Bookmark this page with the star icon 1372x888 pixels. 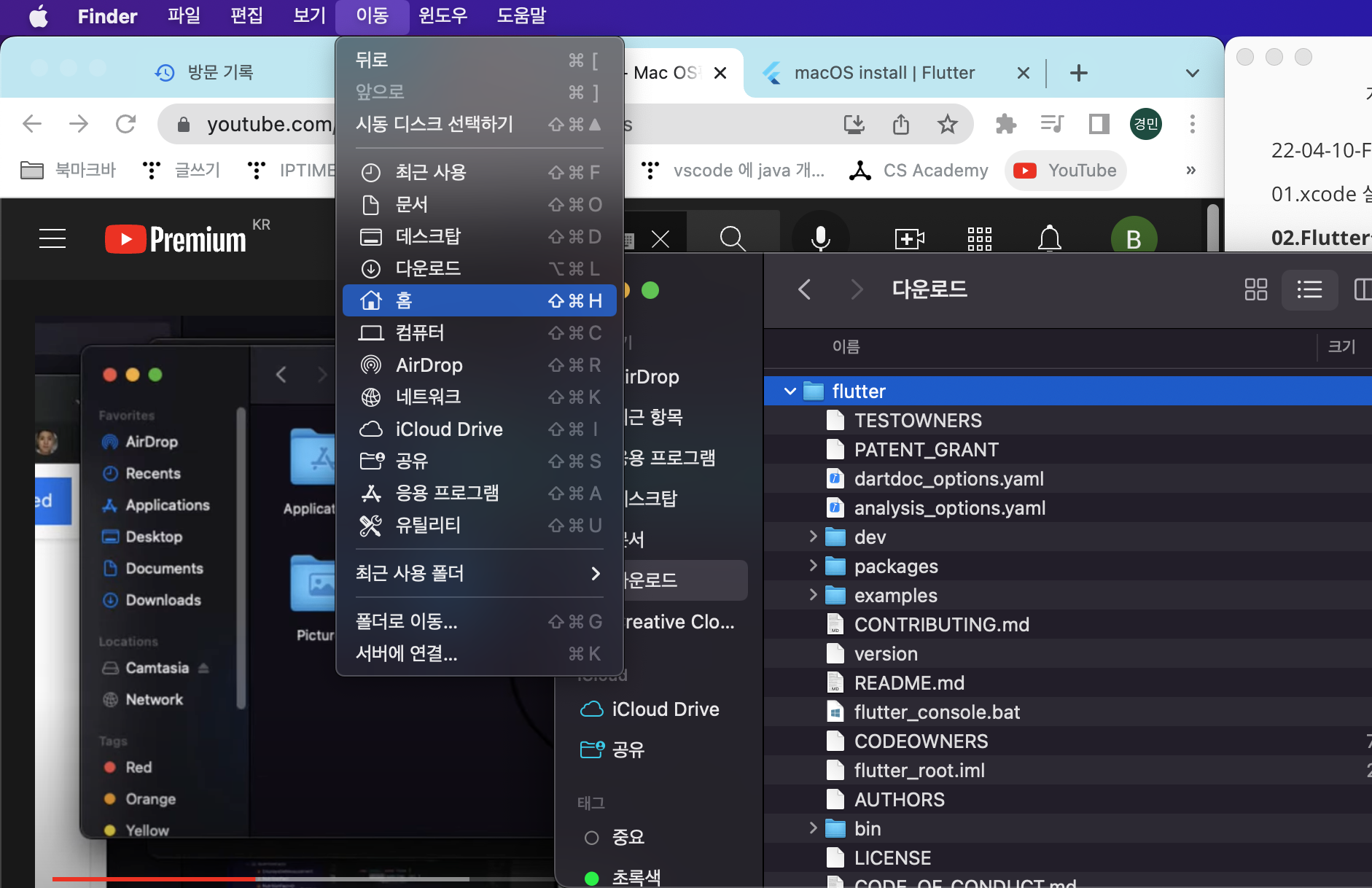click(948, 124)
